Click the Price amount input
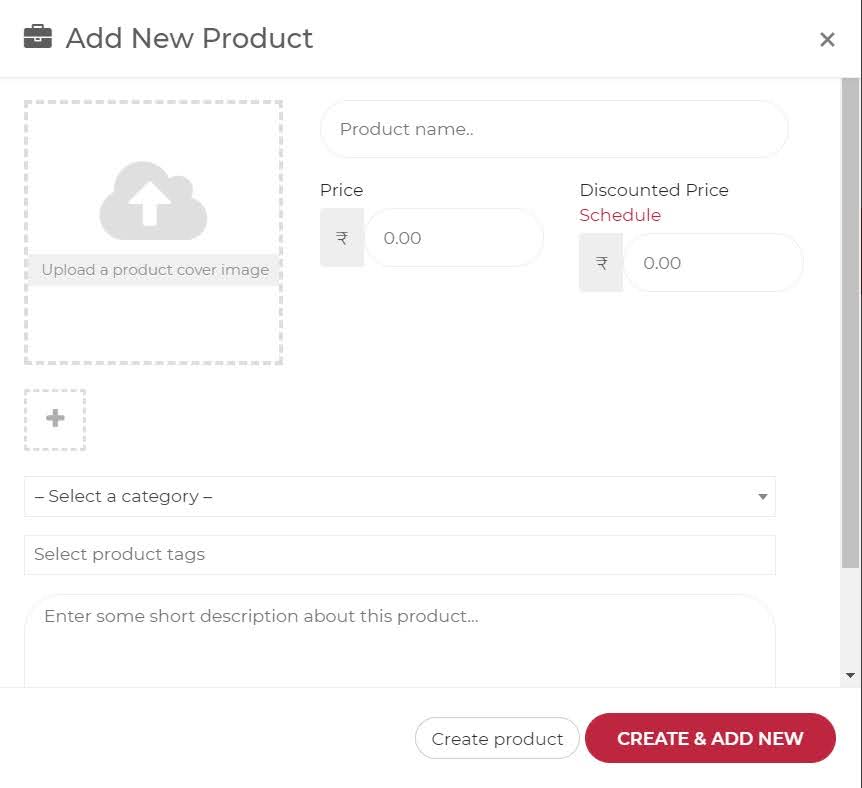 (x=454, y=238)
